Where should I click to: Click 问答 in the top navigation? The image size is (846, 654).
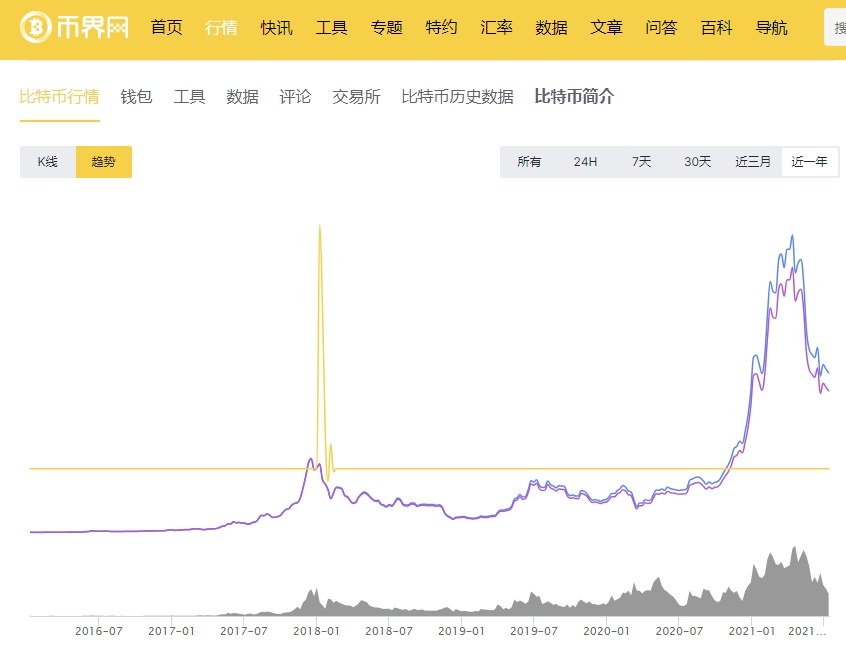click(661, 27)
